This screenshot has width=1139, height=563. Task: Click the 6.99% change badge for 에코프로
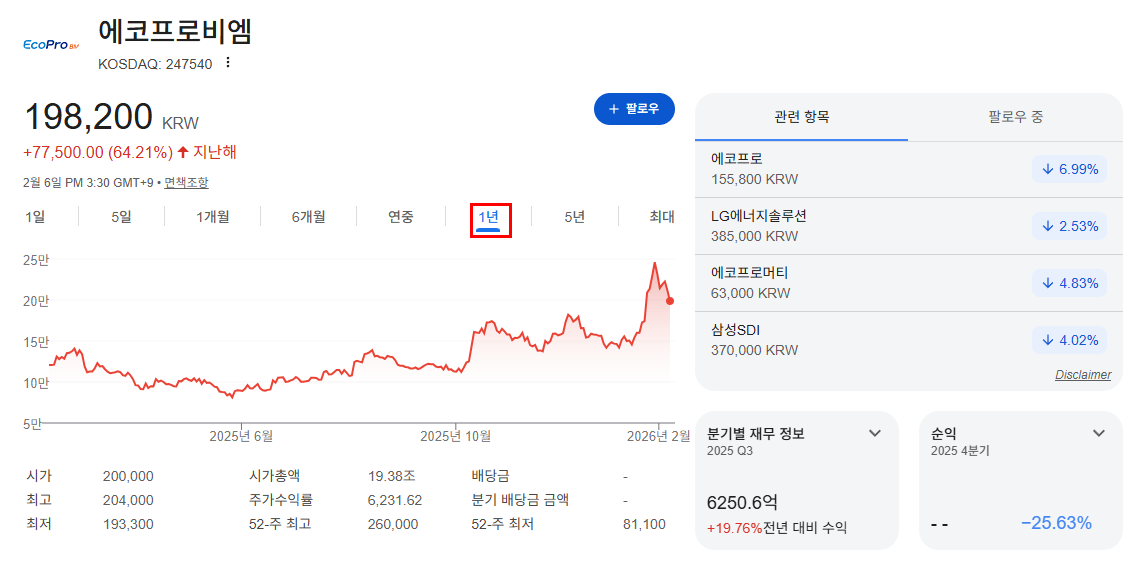pos(1069,169)
